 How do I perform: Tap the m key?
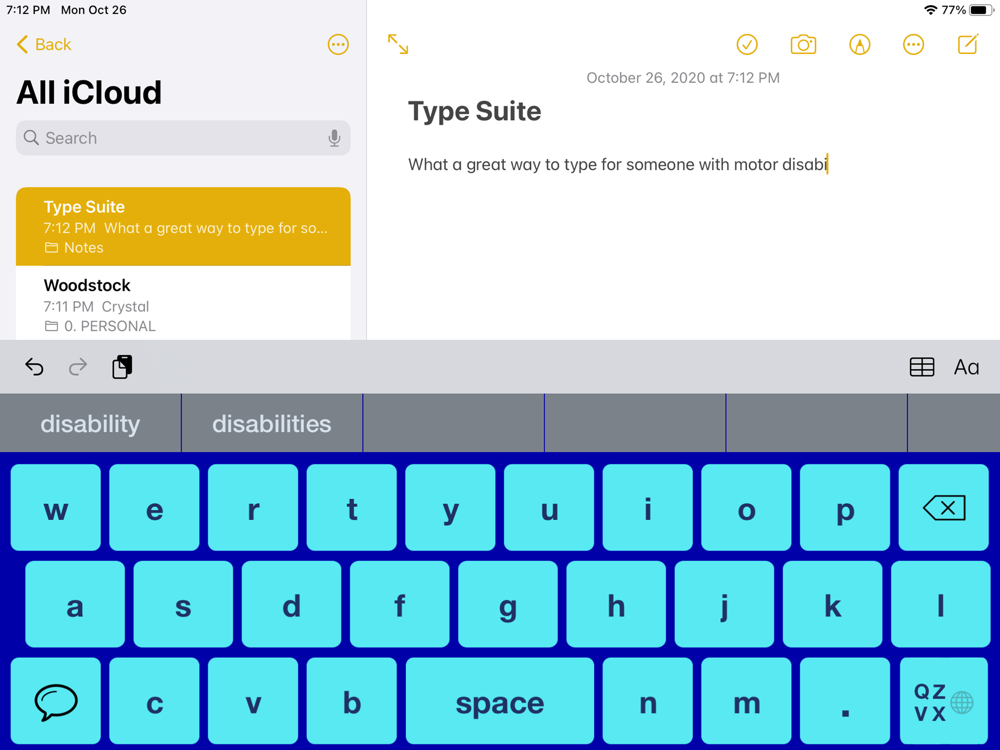point(746,702)
